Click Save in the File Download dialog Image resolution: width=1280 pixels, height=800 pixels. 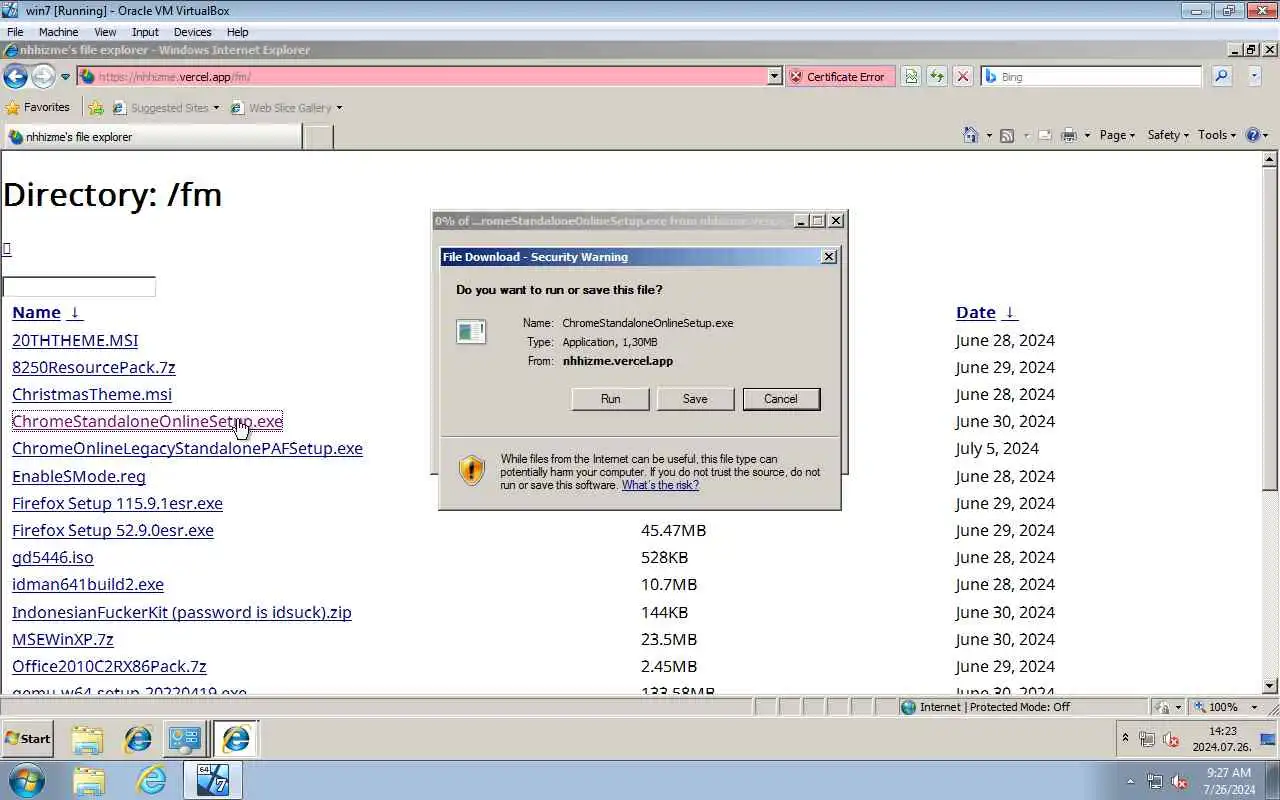pos(695,399)
